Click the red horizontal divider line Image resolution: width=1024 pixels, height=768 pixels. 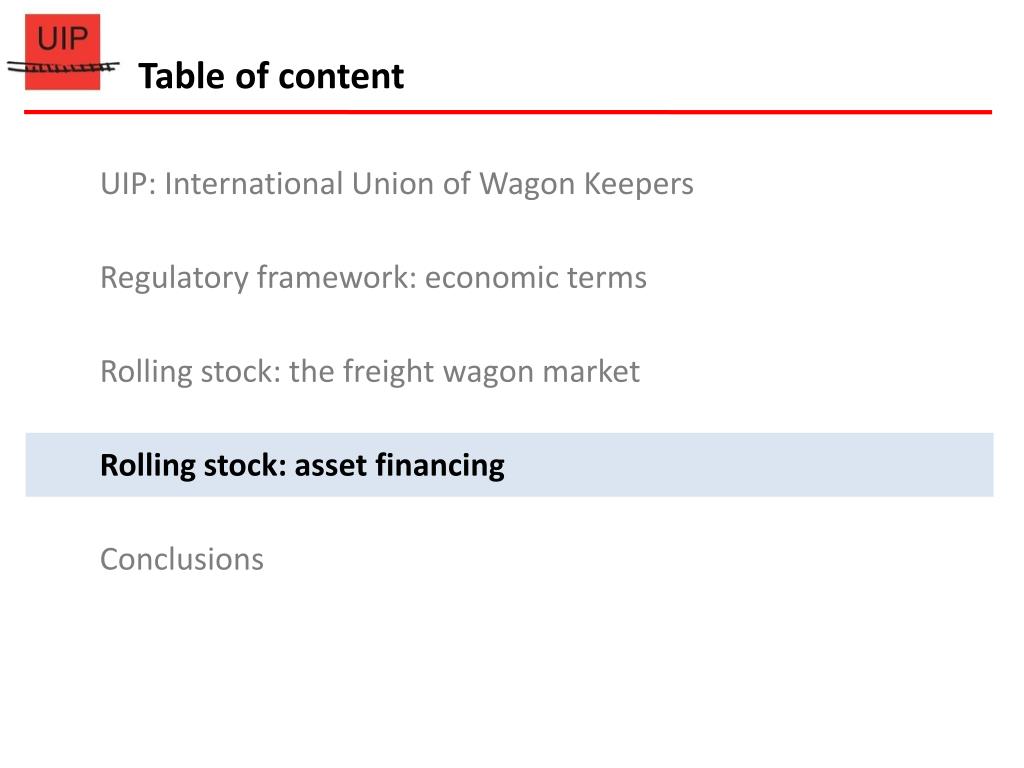508,112
